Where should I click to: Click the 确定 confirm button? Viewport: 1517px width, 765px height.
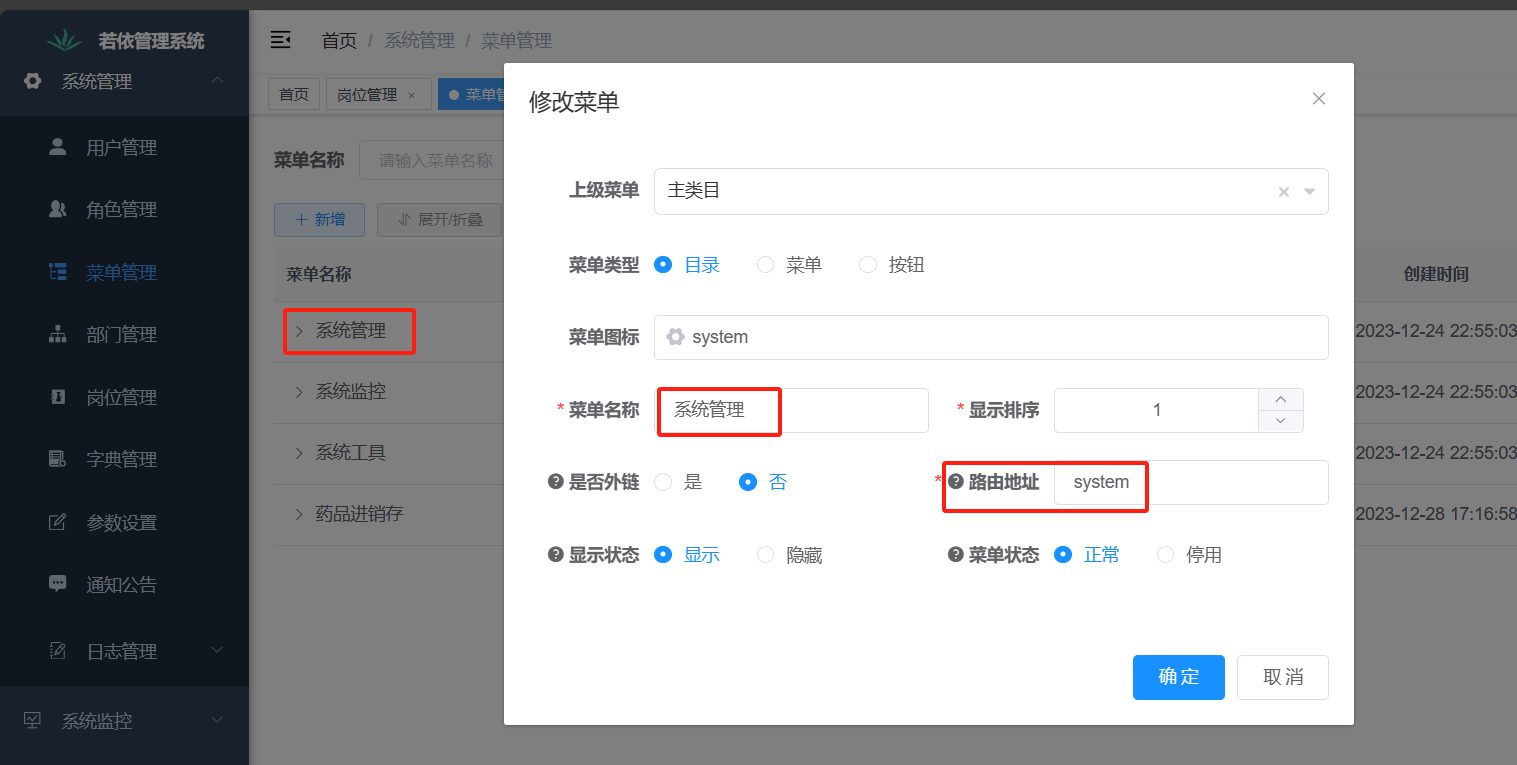coord(1179,677)
